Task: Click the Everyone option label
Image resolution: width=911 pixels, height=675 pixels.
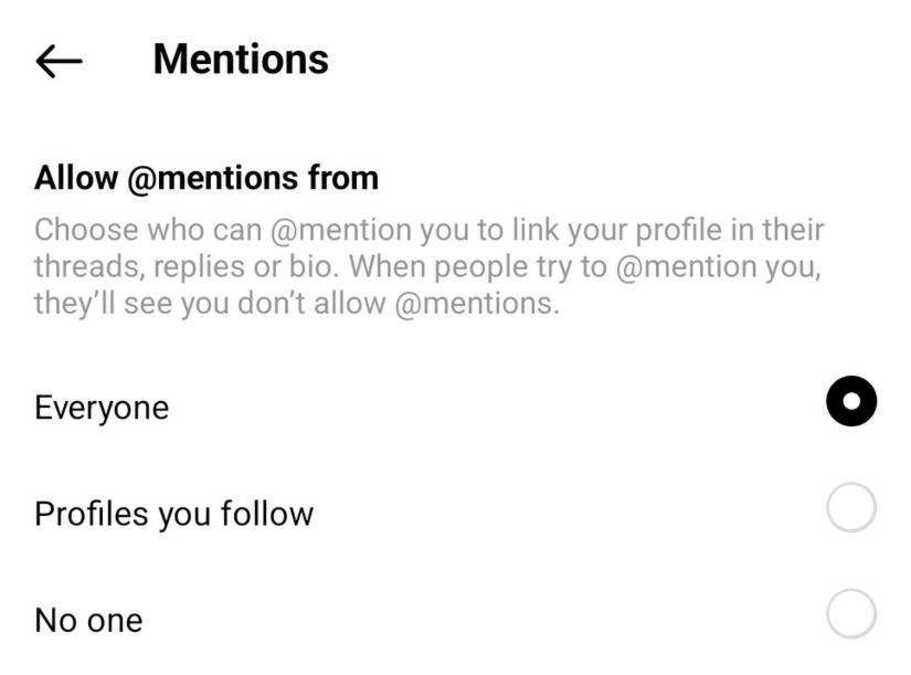Action: (x=101, y=408)
